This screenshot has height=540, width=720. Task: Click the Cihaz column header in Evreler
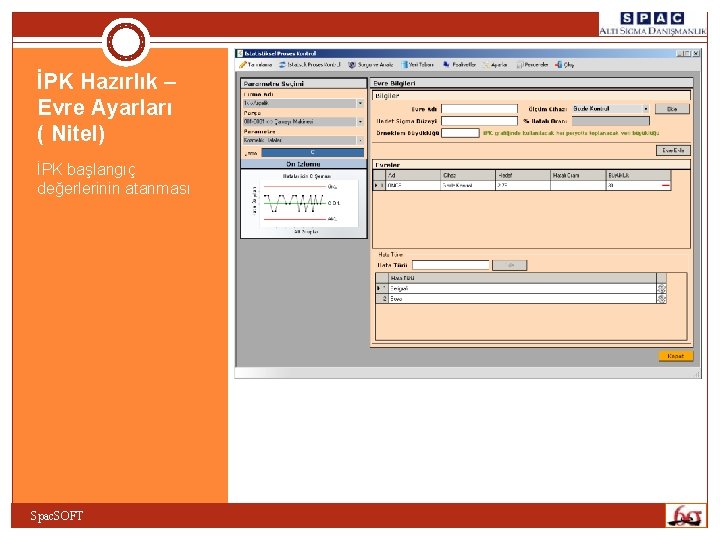pos(468,175)
